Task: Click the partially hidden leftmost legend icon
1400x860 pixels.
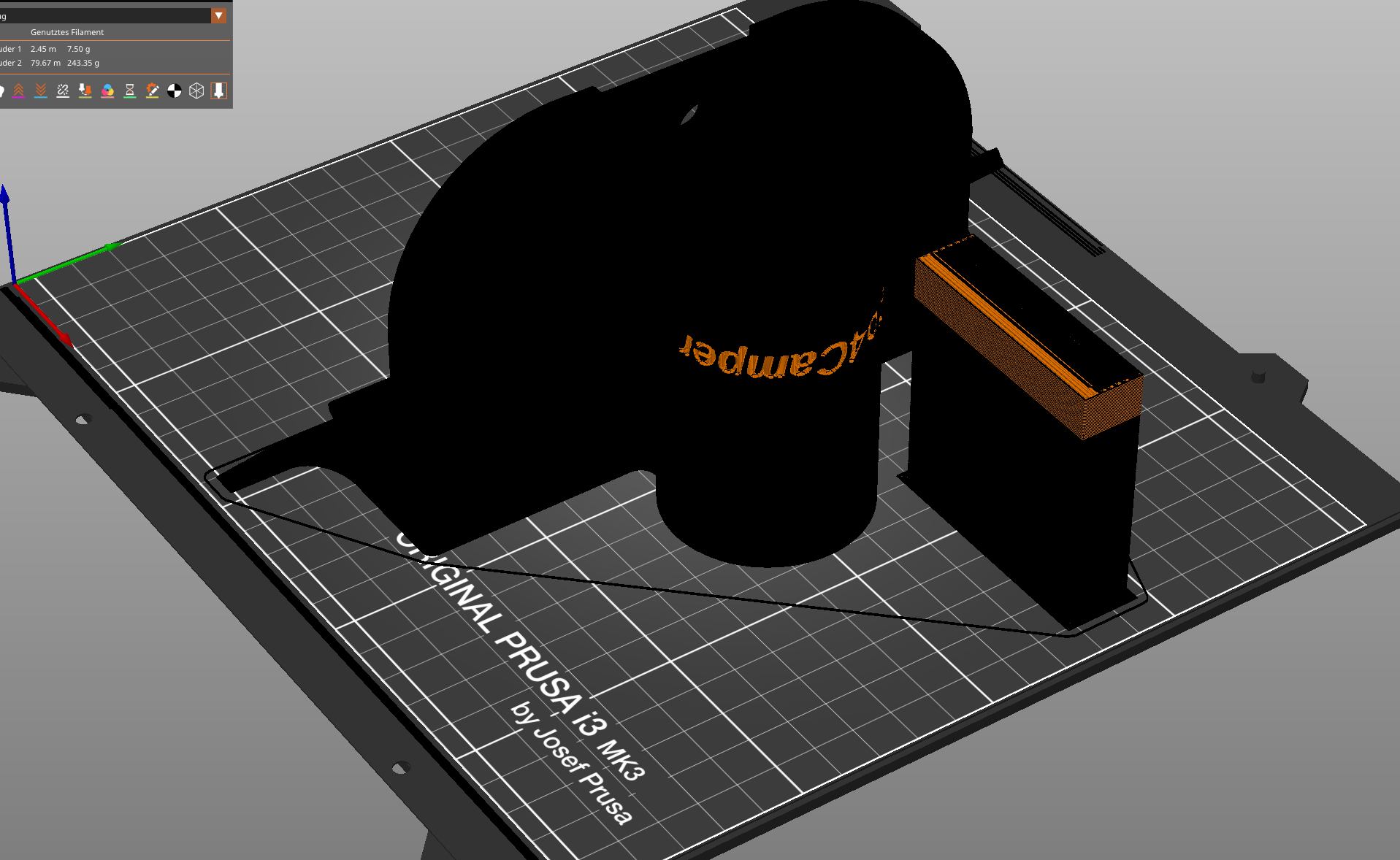Action: click(2, 91)
